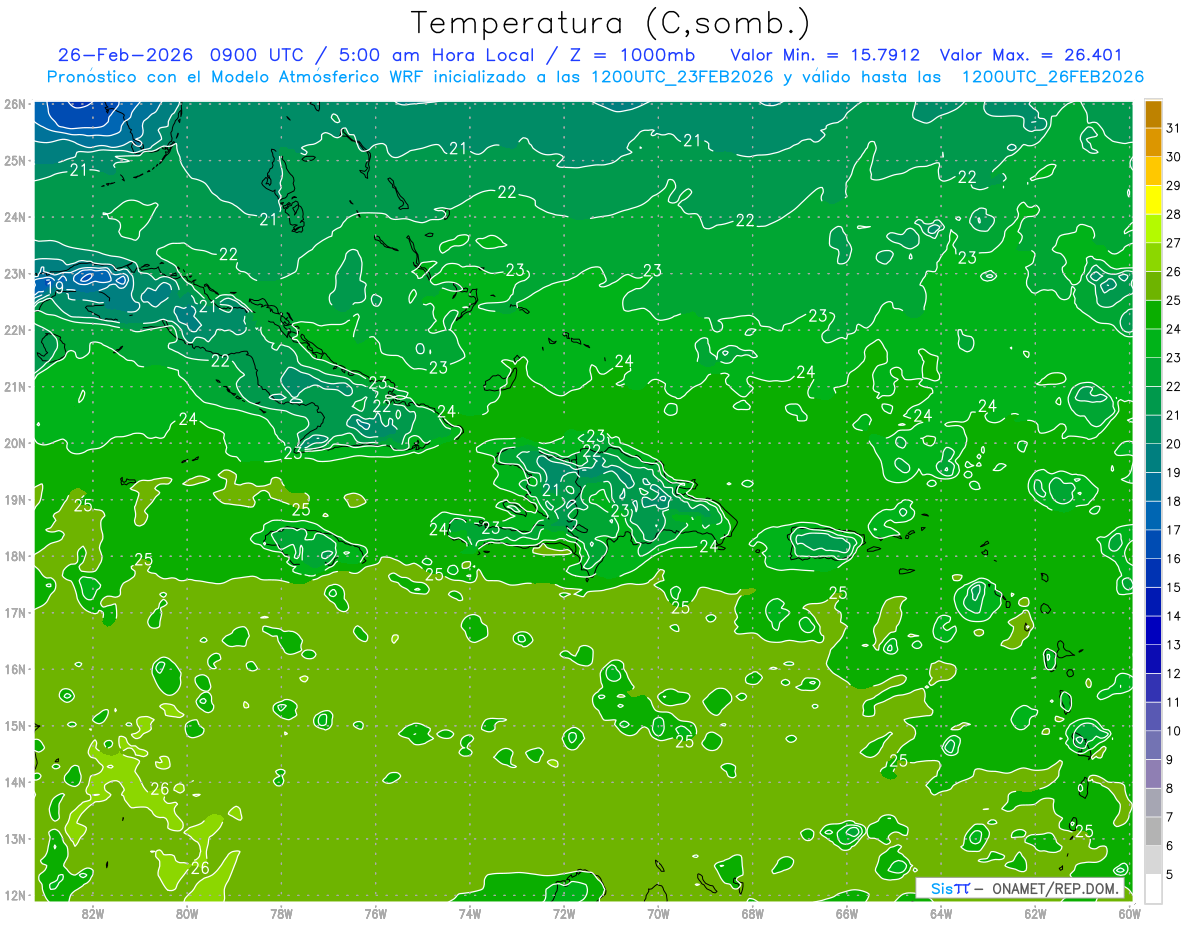Click the 12N latitude axis label
This screenshot has width=1200, height=927.
tap(15, 895)
